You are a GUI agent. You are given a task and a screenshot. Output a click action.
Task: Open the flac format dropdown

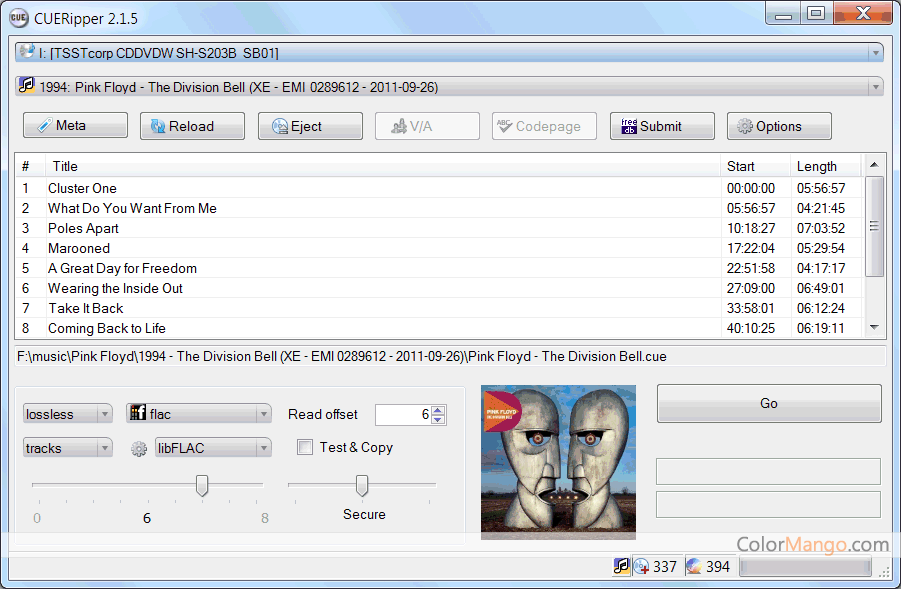click(x=263, y=414)
